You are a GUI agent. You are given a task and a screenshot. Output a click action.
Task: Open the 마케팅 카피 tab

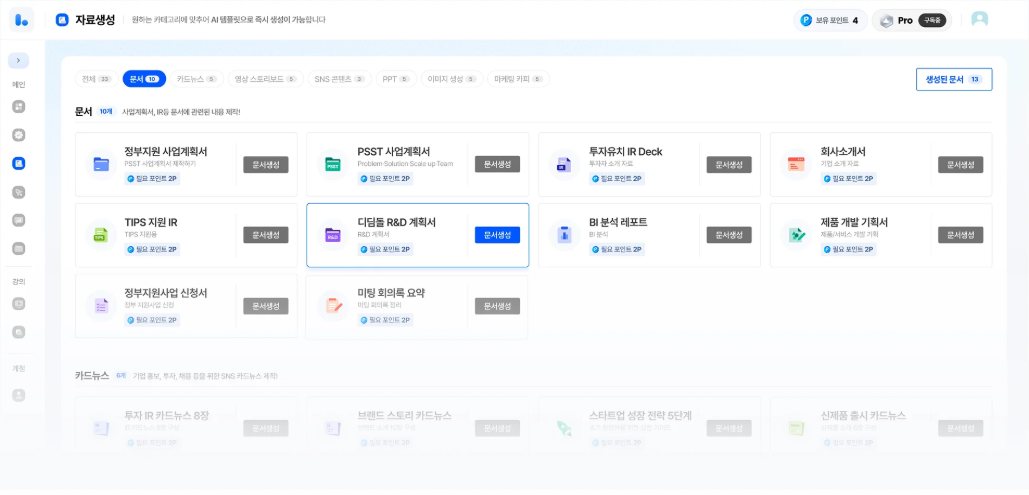tap(518, 79)
